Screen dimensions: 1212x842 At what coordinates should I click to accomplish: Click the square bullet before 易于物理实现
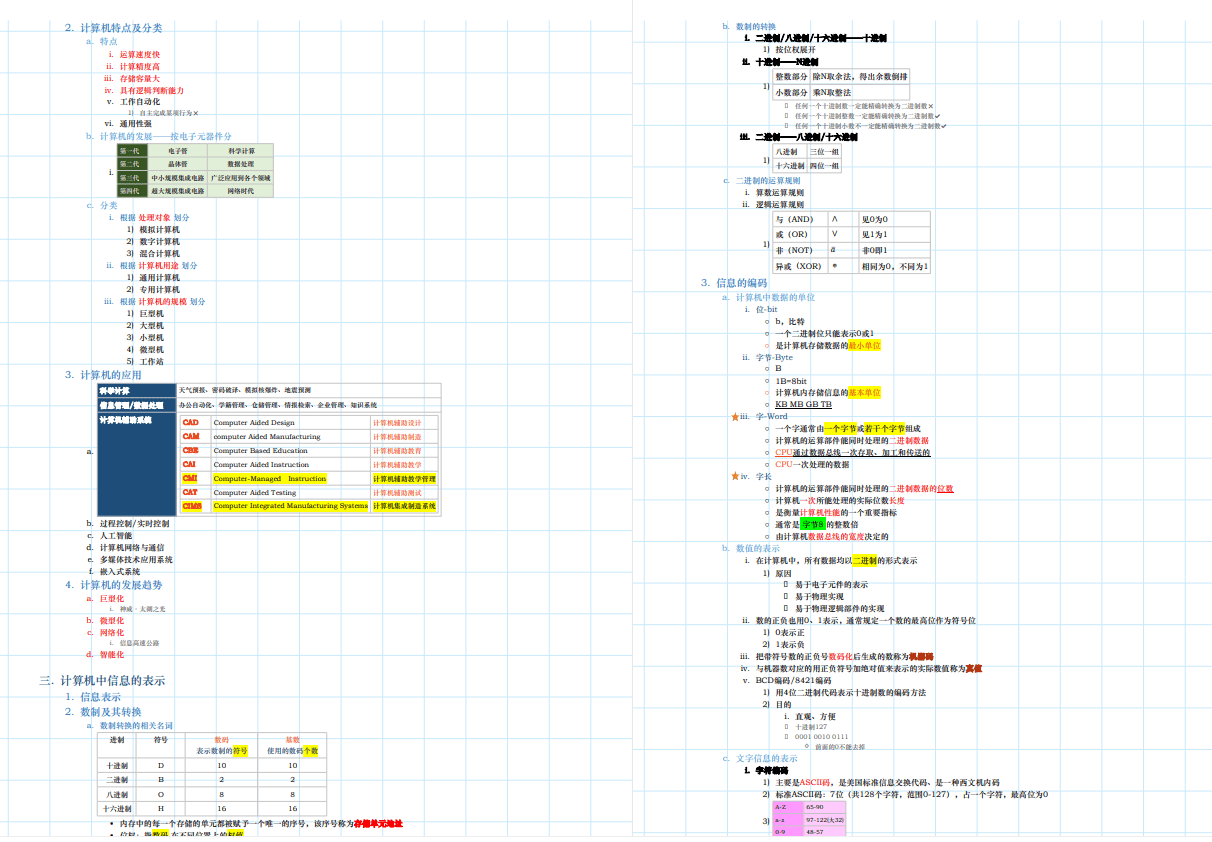point(786,596)
